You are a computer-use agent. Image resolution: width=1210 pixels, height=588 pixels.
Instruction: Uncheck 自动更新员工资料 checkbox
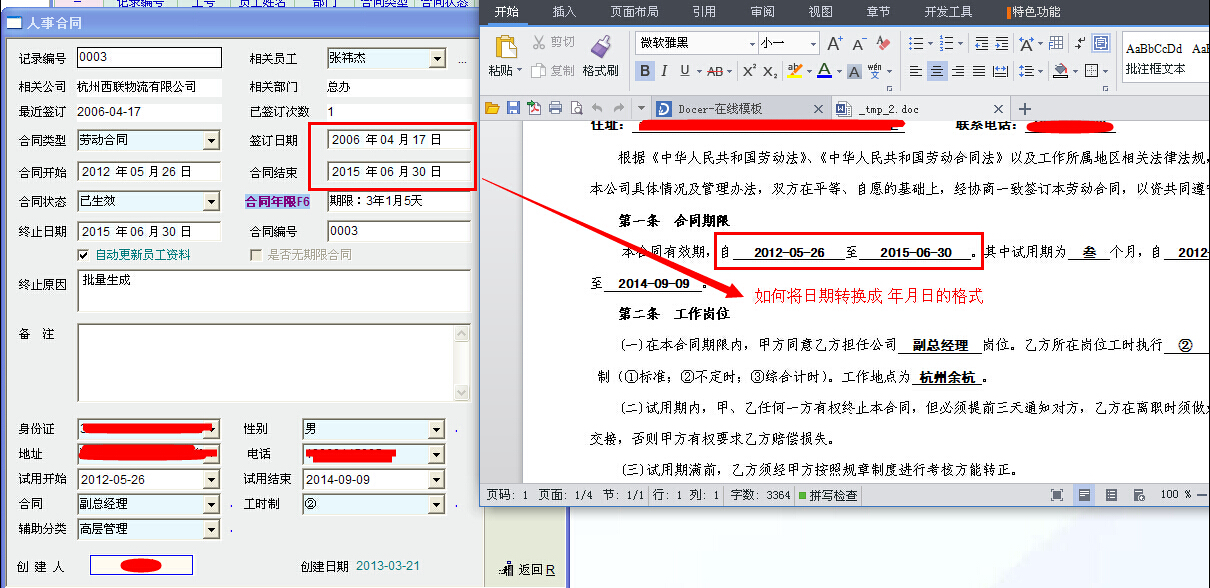[x=84, y=255]
